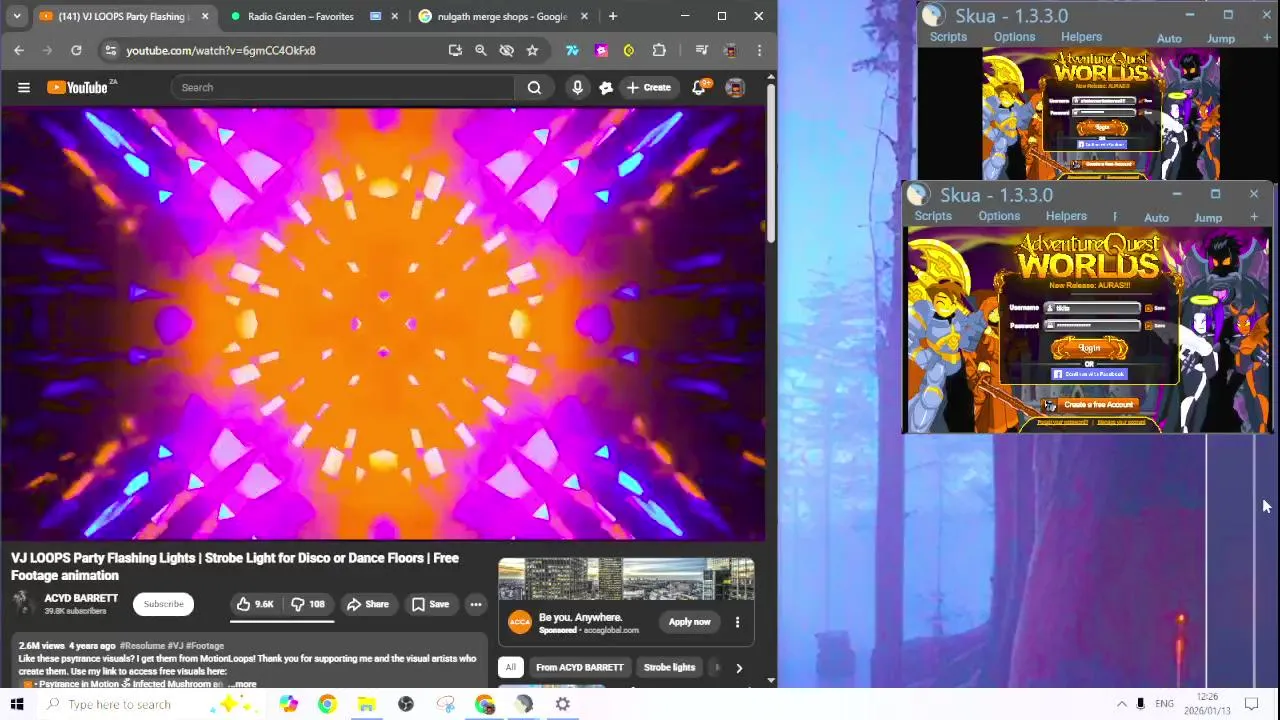Screen dimensions: 1280x720
Task: Click the Share button under the video
Action: coord(368,604)
